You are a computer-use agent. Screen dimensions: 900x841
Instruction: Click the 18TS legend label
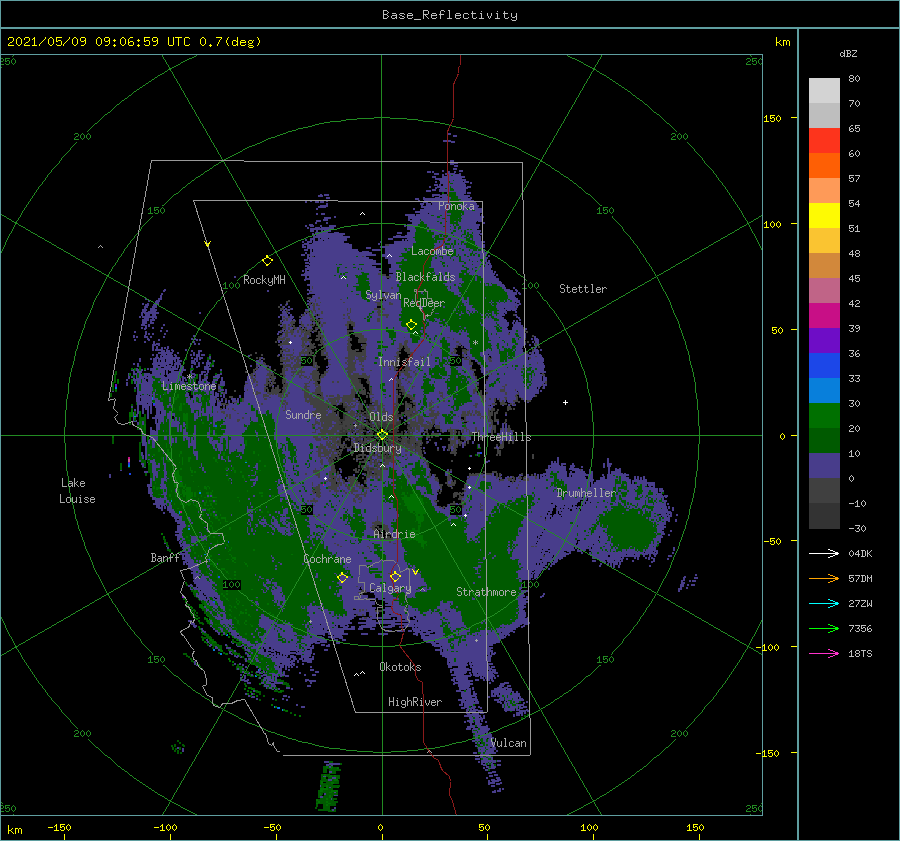tap(860, 653)
